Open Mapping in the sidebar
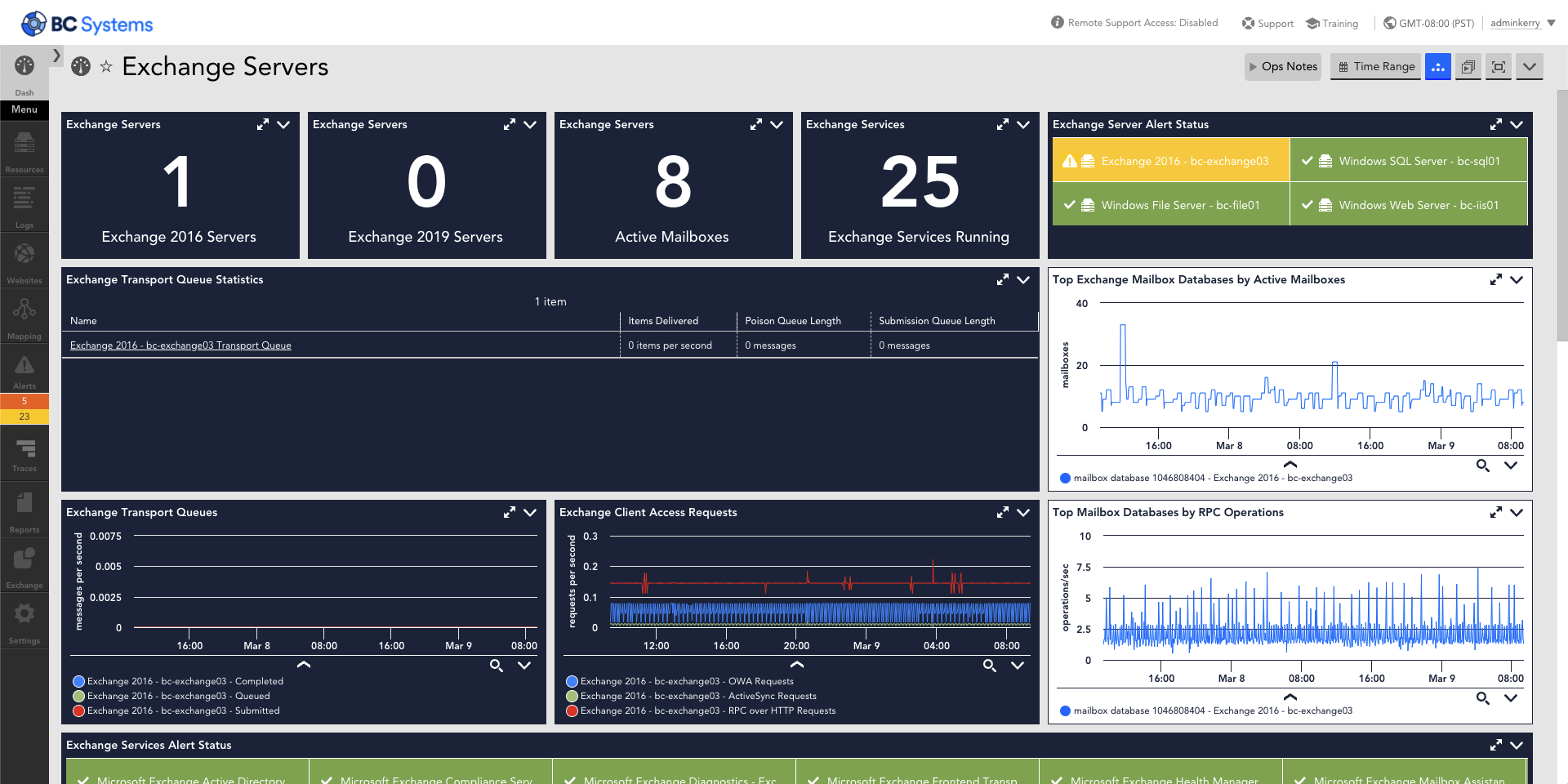Screen dimensions: 1568x784 24,317
